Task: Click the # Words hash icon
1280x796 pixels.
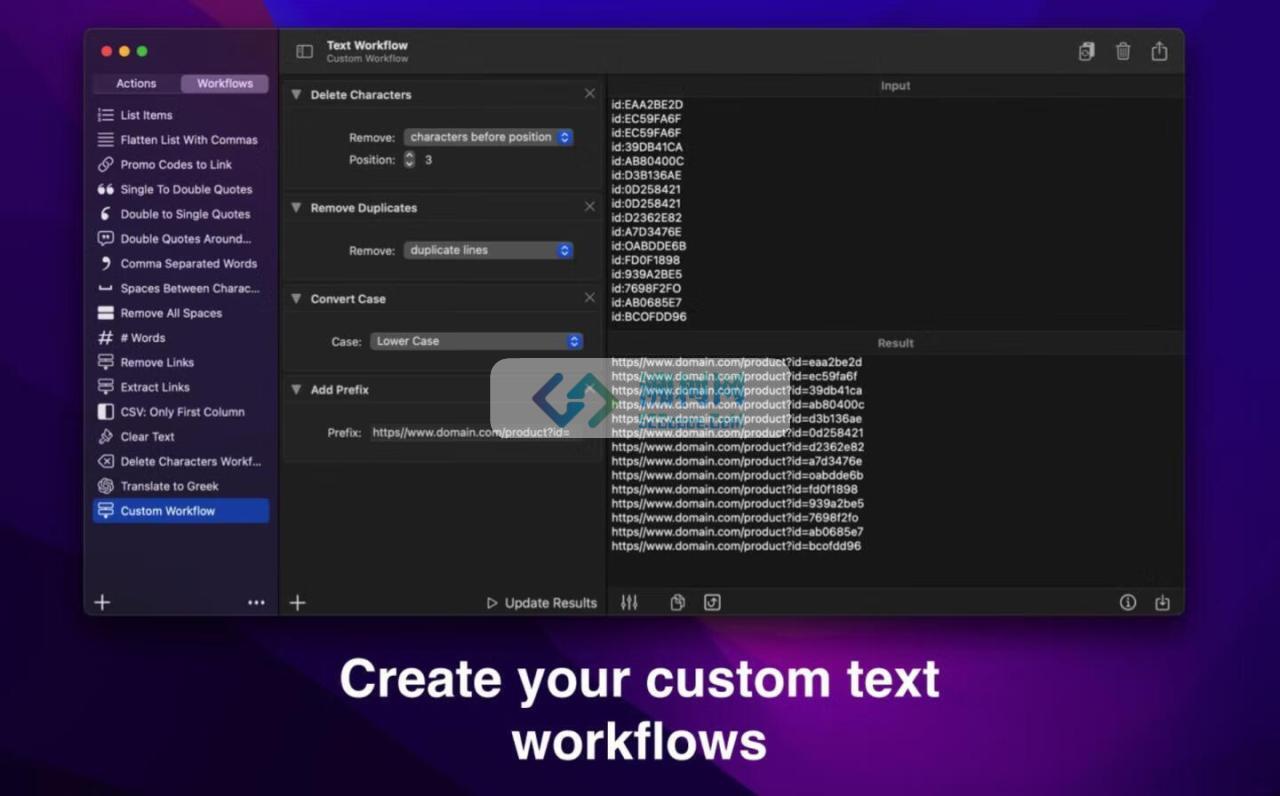Action: tap(105, 338)
